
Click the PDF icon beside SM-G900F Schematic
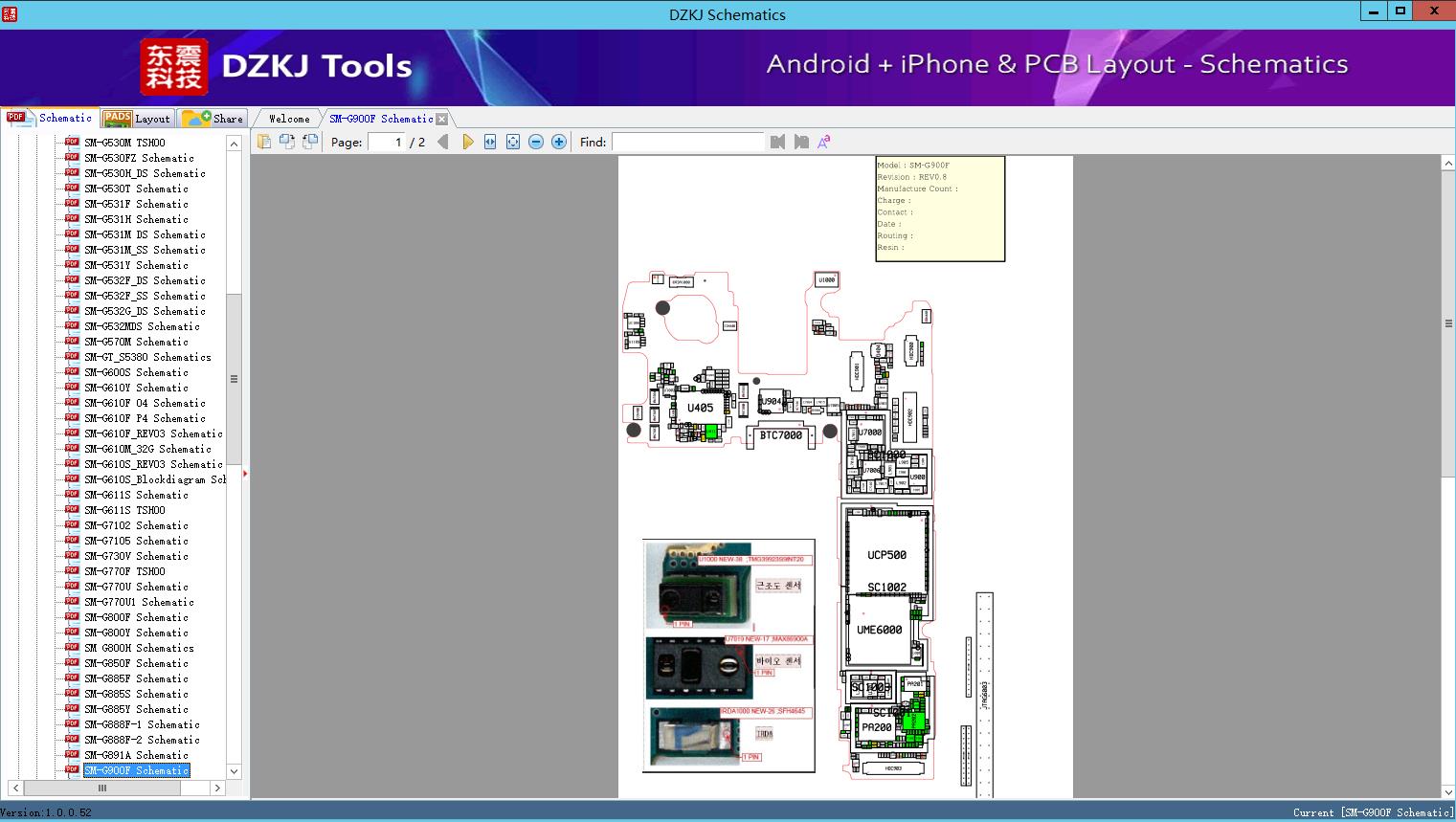pyautogui.click(x=72, y=769)
